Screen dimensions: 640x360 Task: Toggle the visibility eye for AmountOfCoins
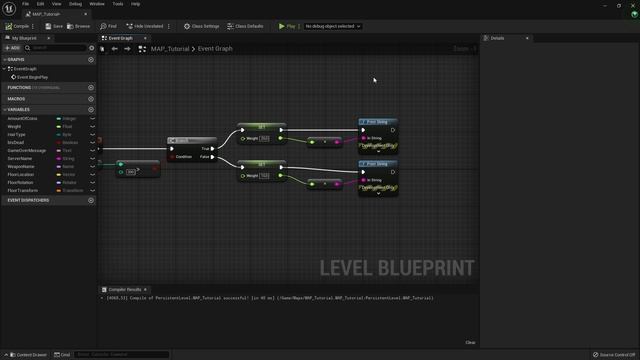(x=92, y=118)
